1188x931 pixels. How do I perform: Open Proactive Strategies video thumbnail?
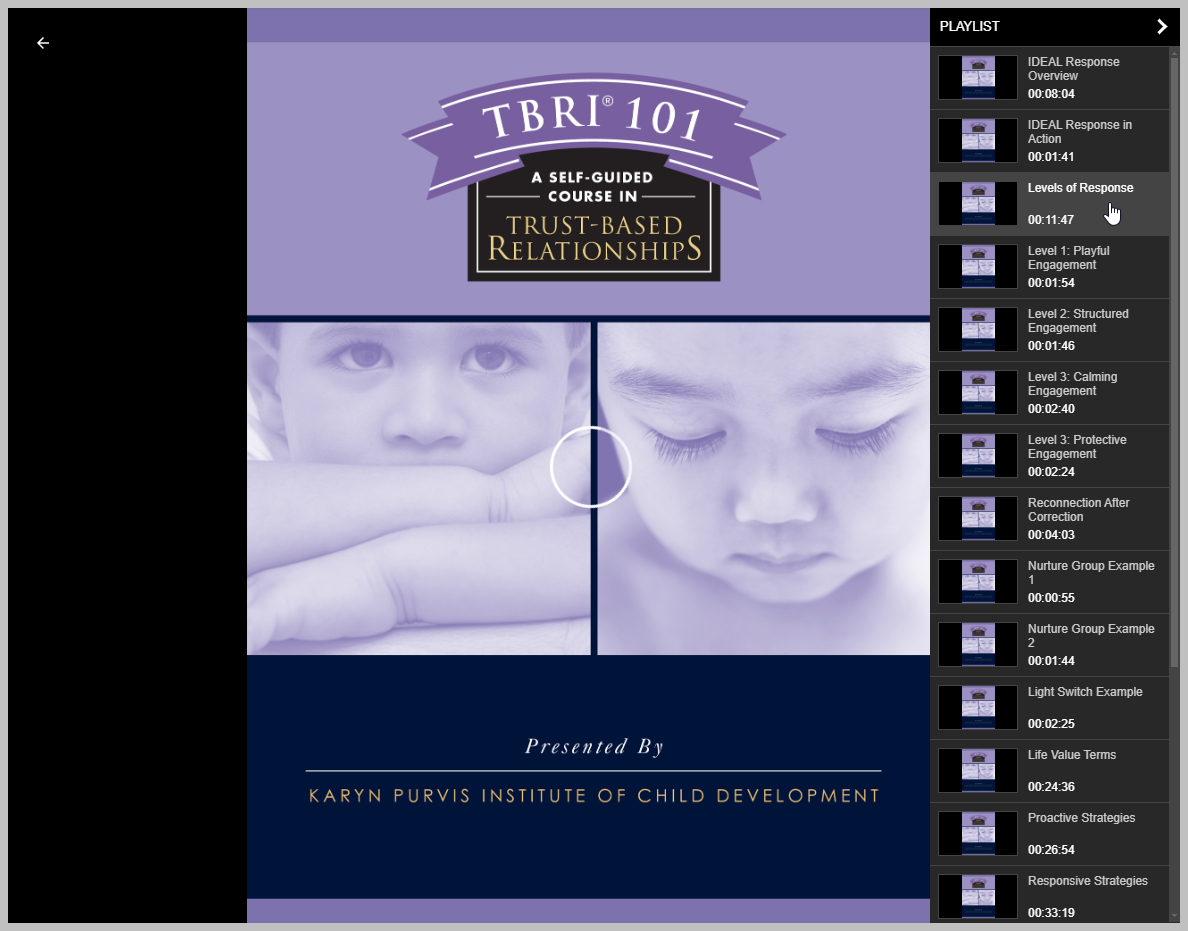978,834
